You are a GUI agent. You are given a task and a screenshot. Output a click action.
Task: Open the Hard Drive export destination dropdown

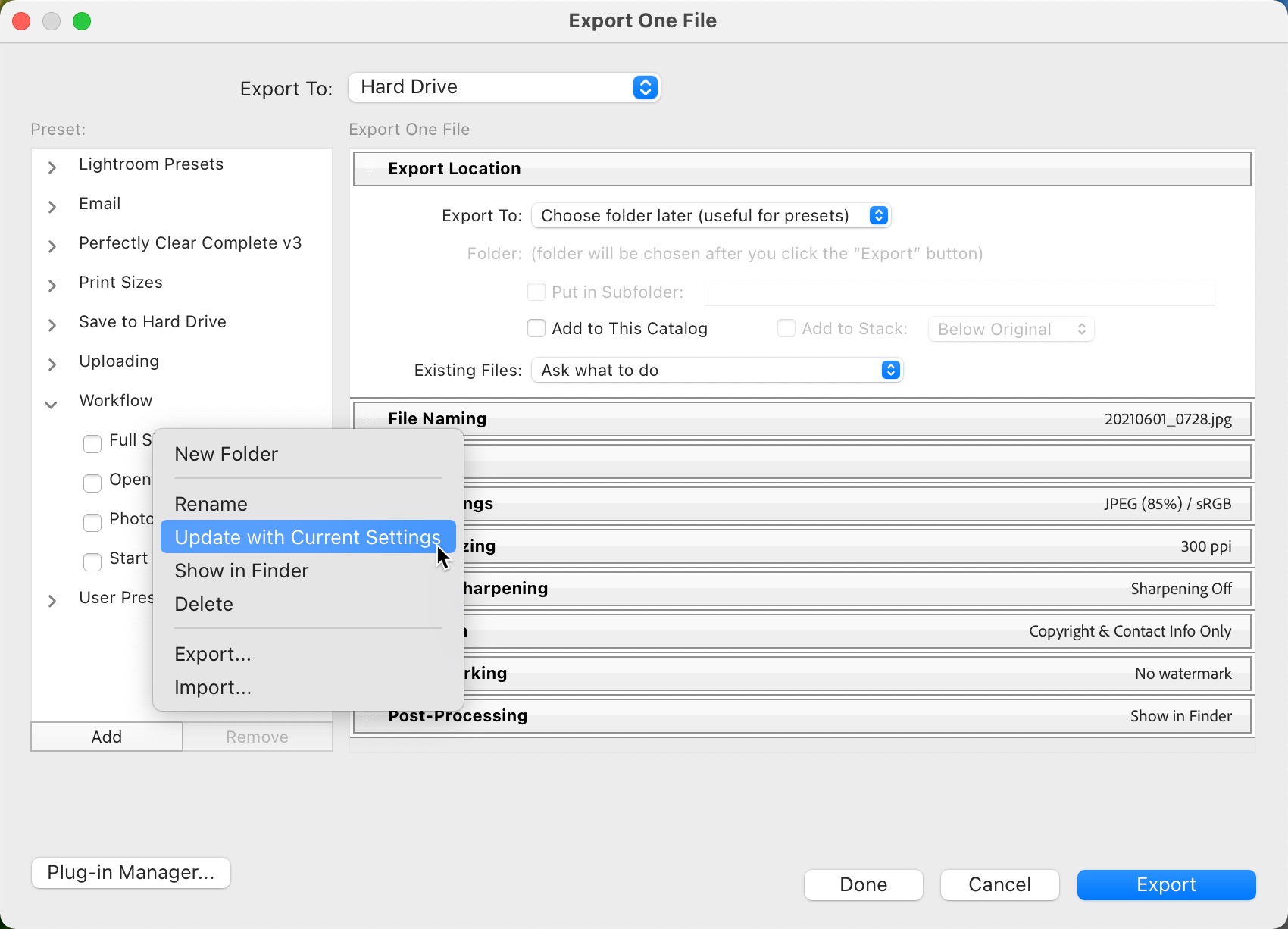point(504,87)
